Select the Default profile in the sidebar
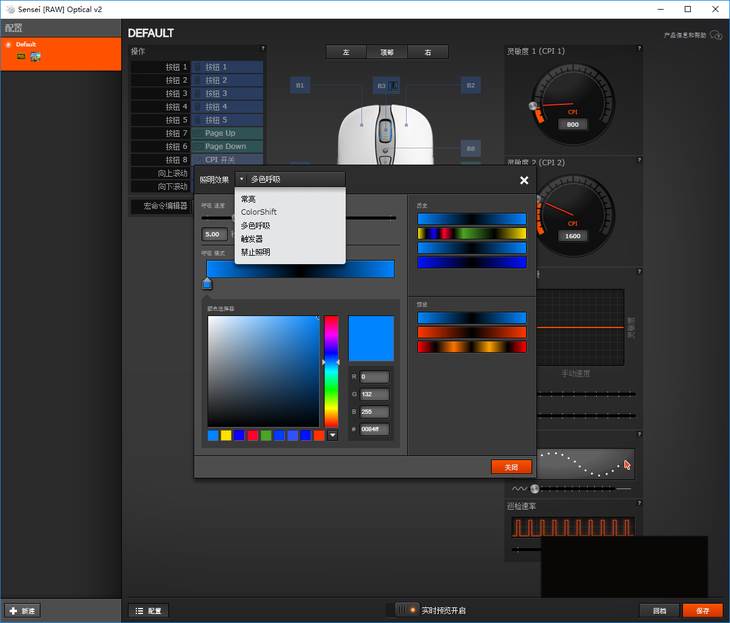730x623 pixels. coord(61,54)
